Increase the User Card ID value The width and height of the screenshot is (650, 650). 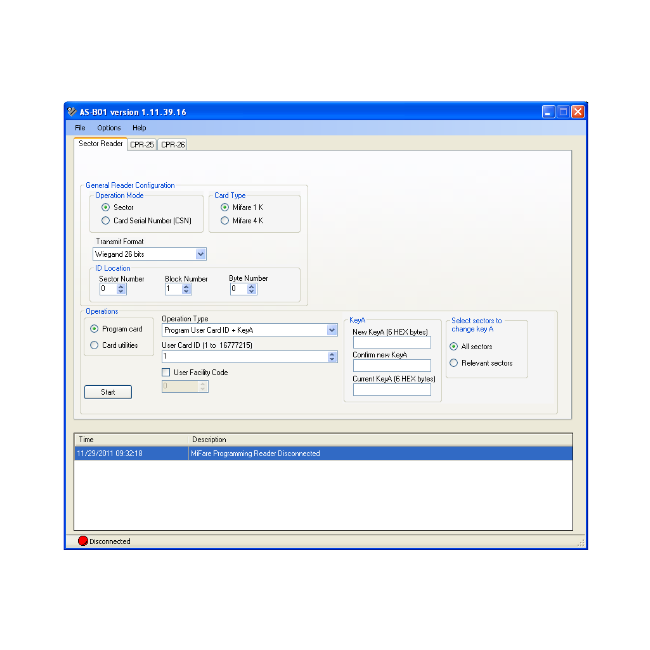pos(332,354)
